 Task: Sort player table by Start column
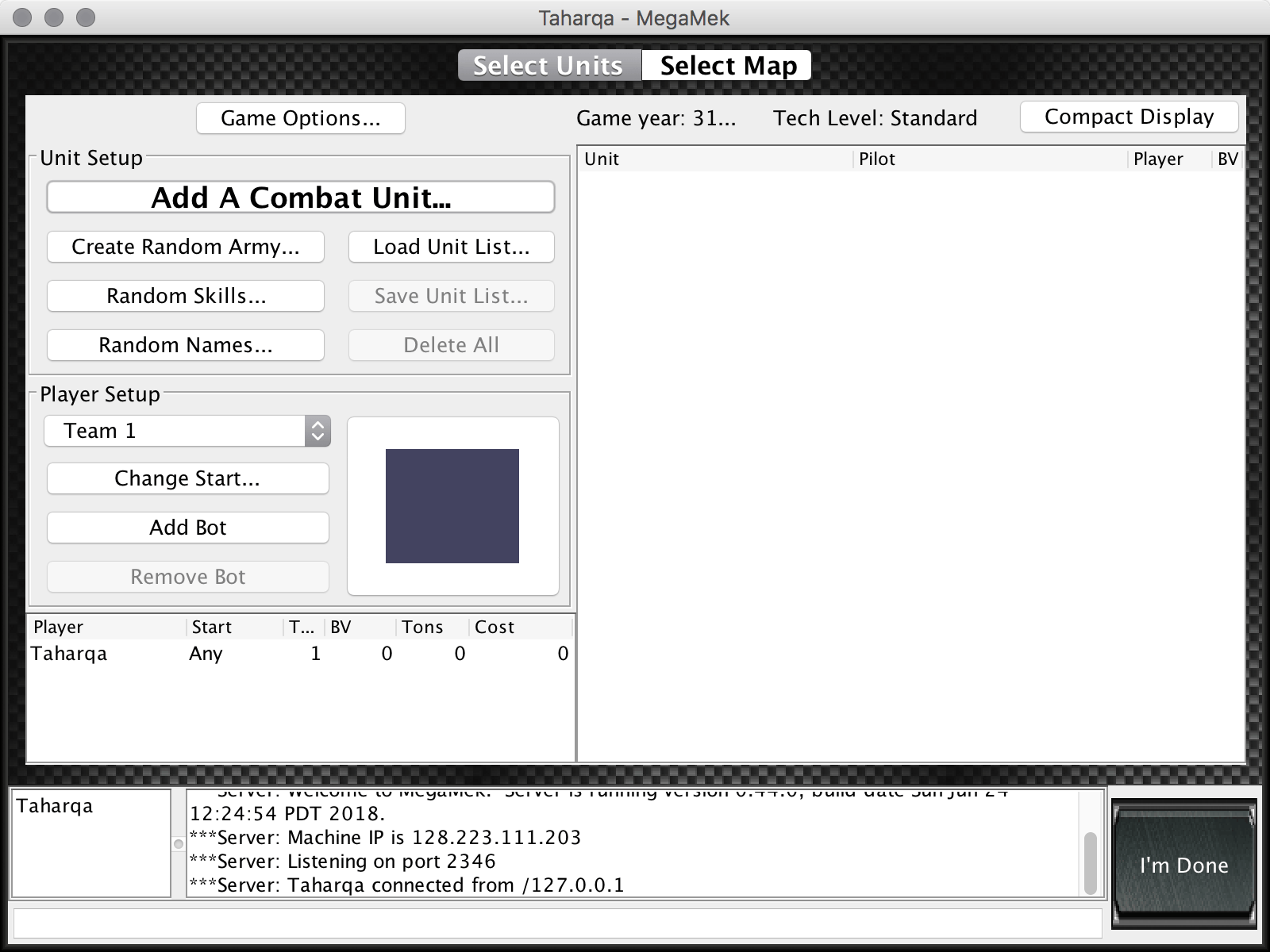(x=236, y=627)
